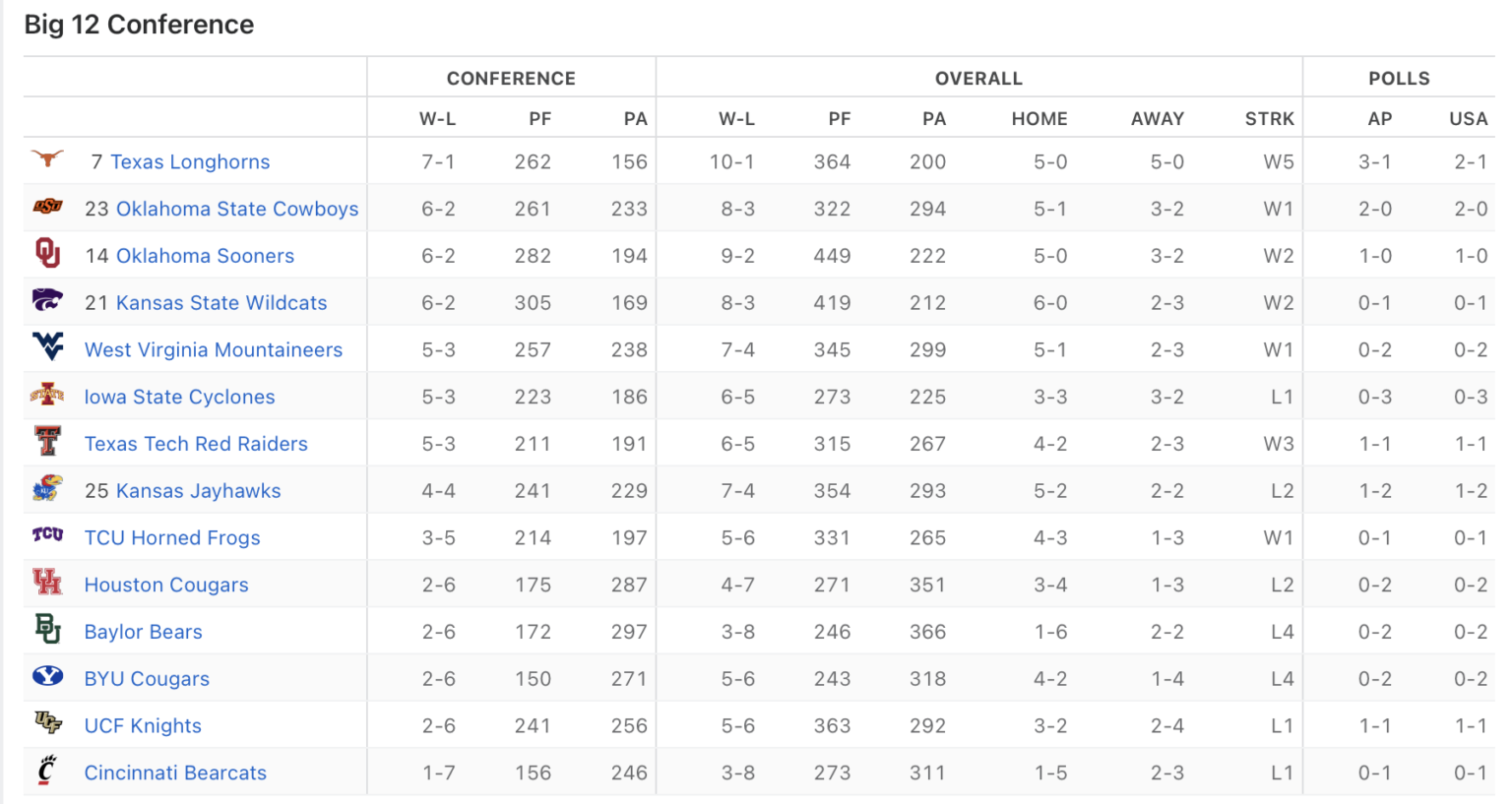This screenshot has width=1512, height=804.
Task: Select the UCF Knights team link
Action: pos(143,727)
